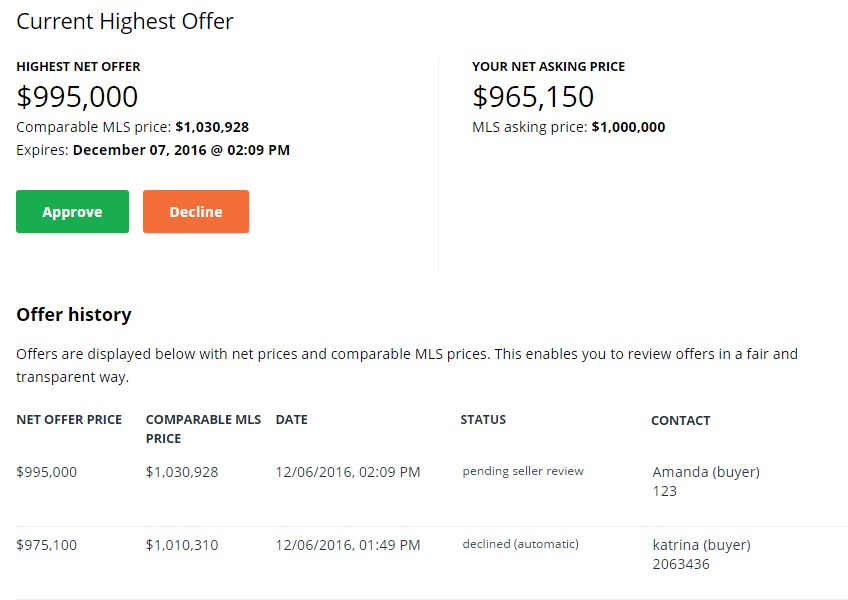Approve the highest net offer
Image resolution: width=848 pixels, height=600 pixels.
(72, 212)
